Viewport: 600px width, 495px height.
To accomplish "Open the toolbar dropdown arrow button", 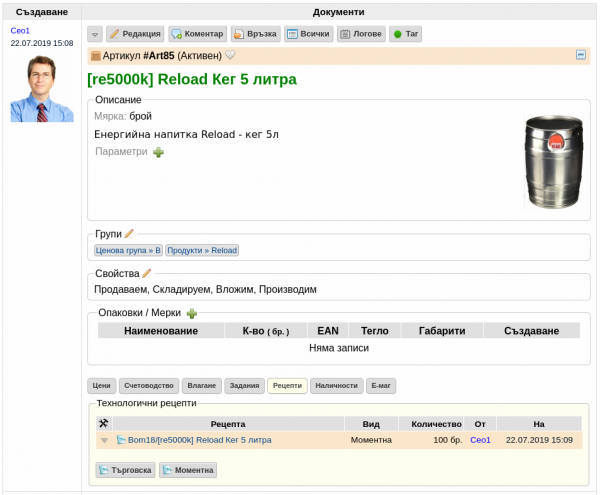I will [95, 34].
